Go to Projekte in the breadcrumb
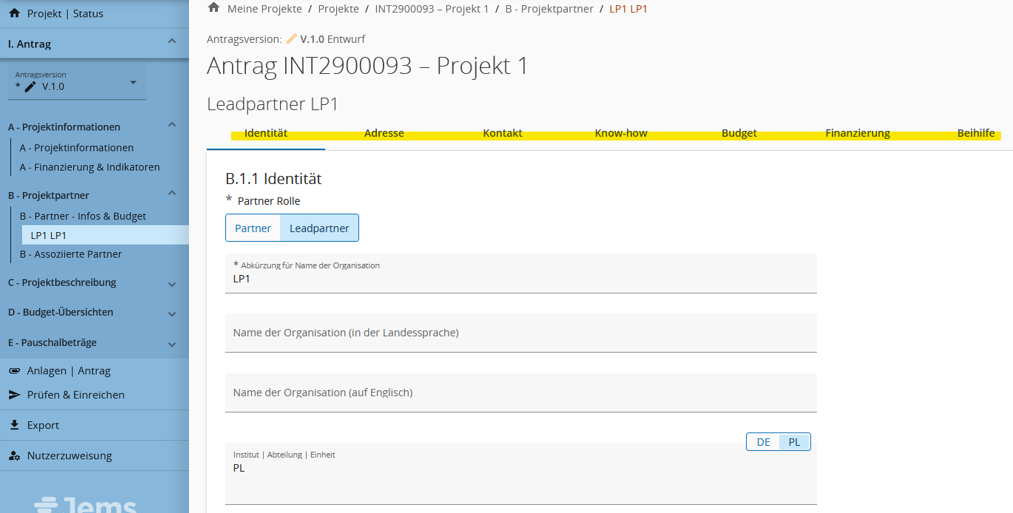This screenshot has width=1013, height=513. coord(338,9)
